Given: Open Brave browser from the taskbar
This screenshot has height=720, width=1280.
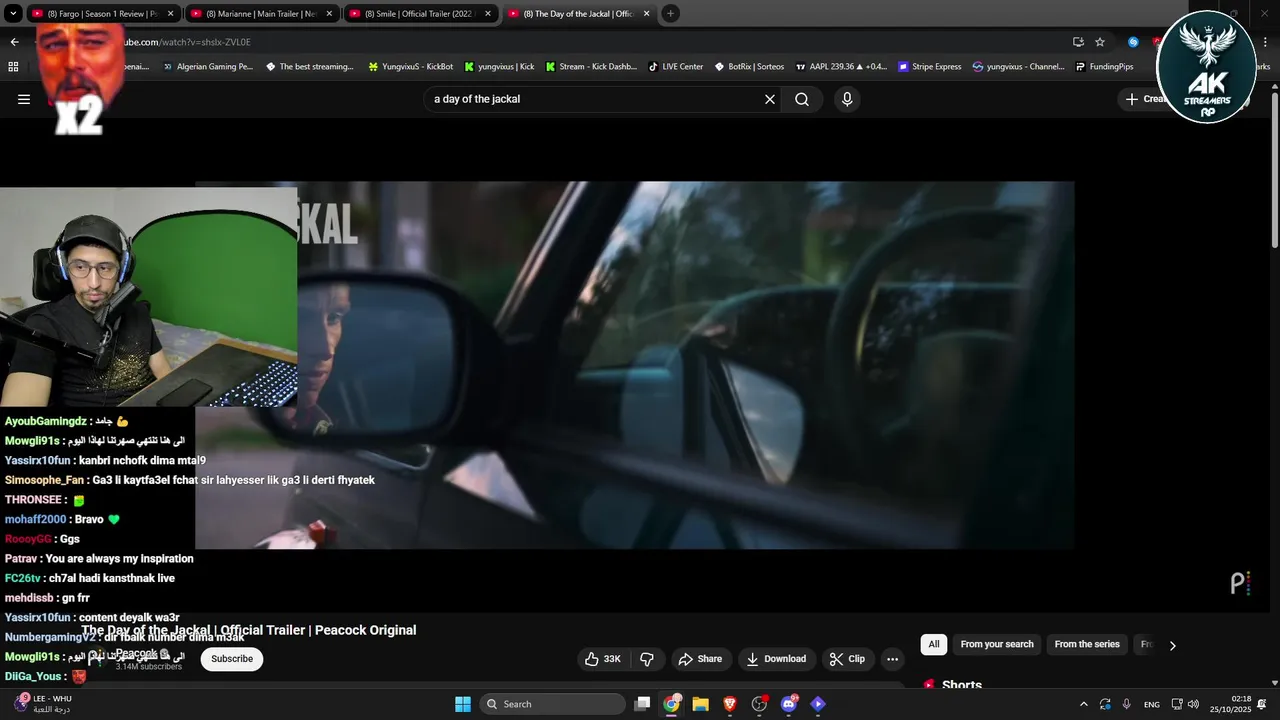Looking at the screenshot, I should point(730,704).
